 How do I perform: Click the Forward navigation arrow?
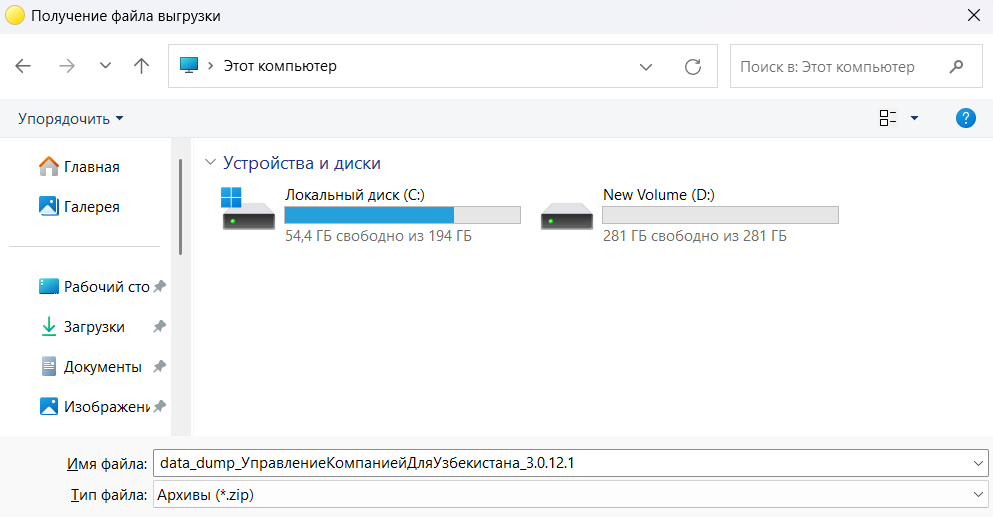pos(67,67)
